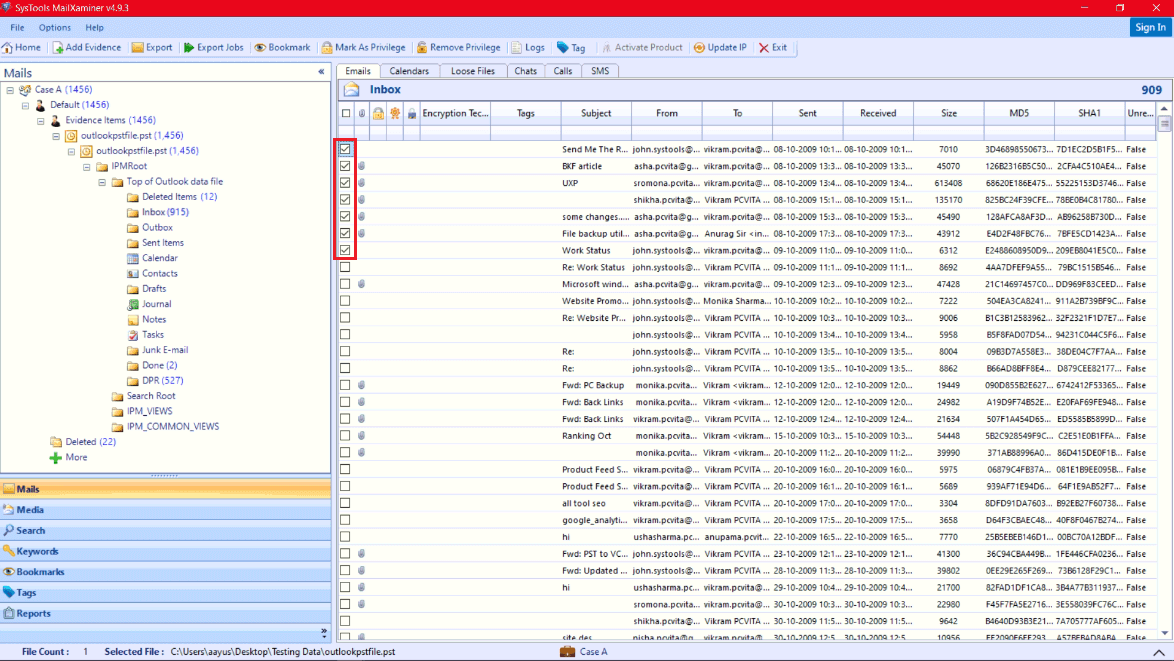Sort emails by Size column
1174x661 pixels.
coord(949,113)
